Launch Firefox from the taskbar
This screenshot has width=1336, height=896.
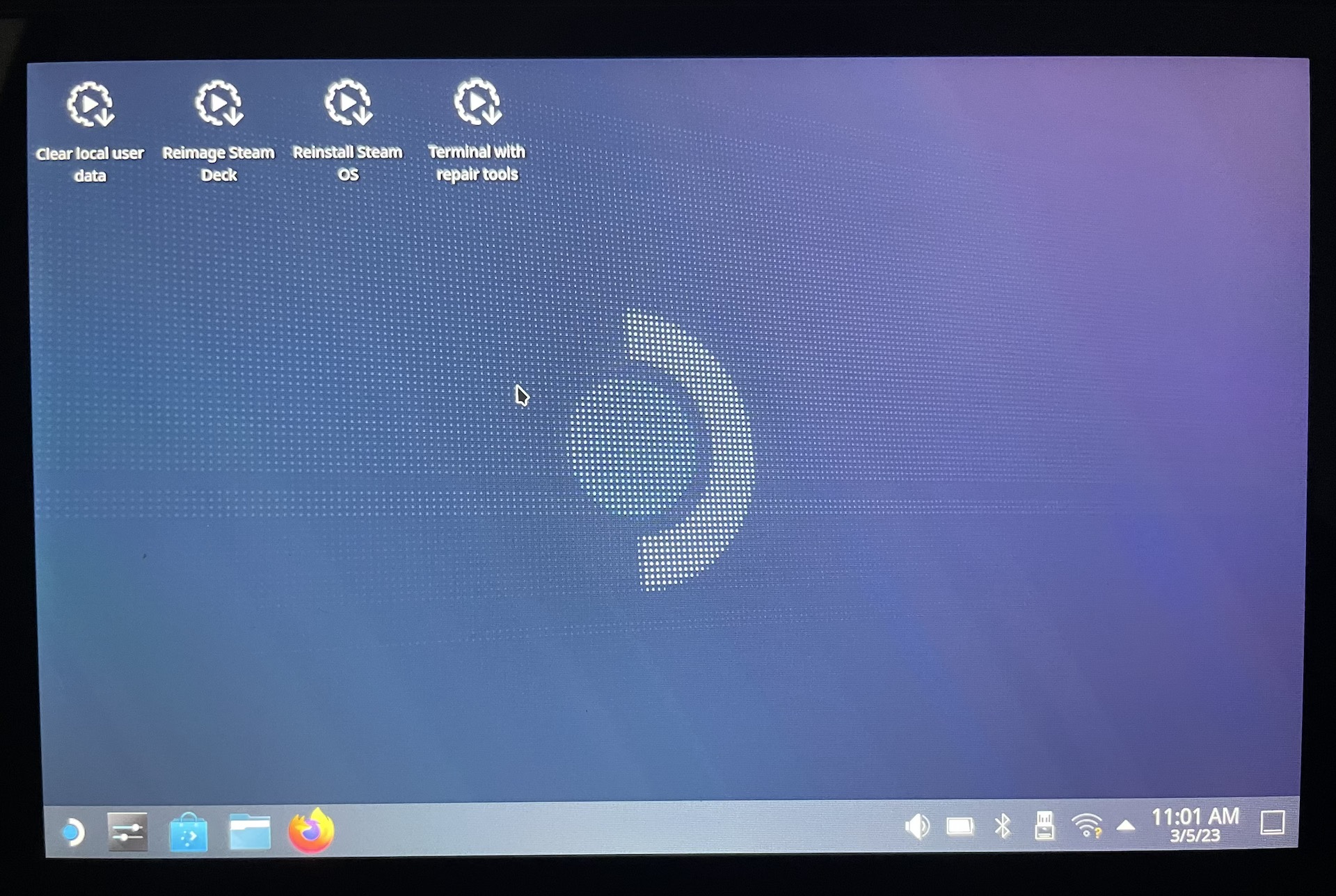click(311, 831)
